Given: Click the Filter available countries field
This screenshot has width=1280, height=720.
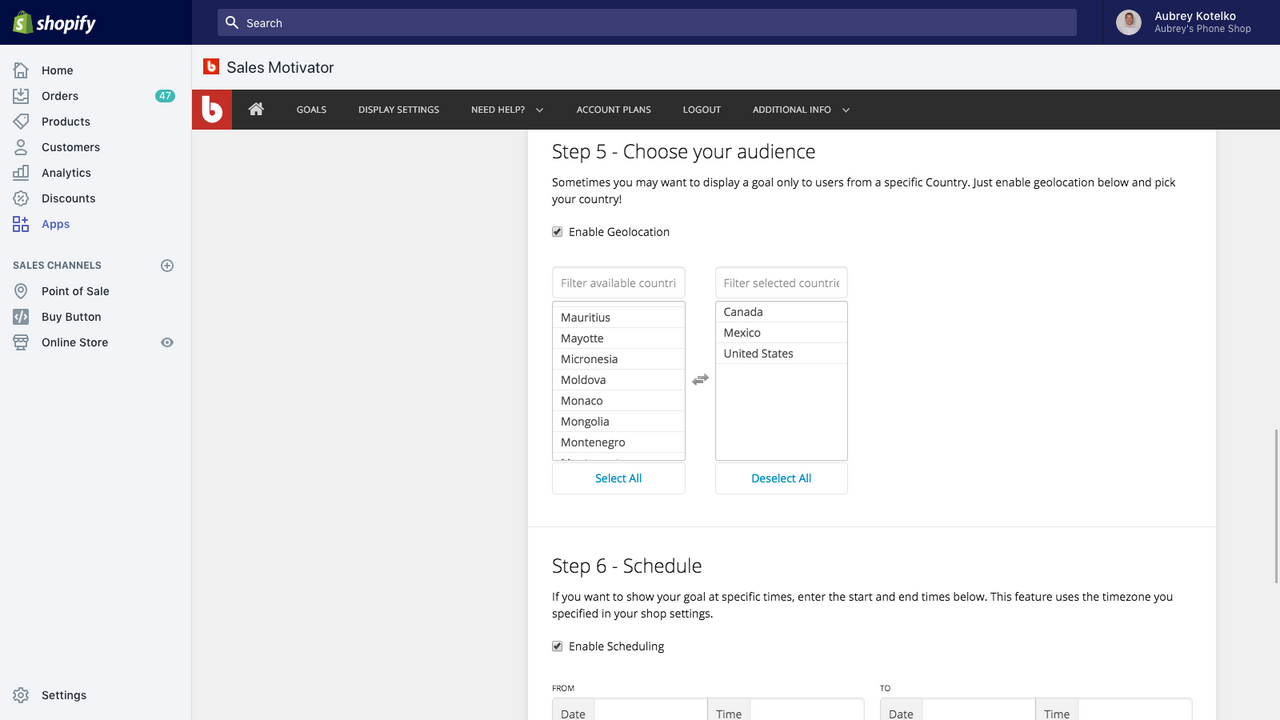Looking at the screenshot, I should tap(618, 283).
